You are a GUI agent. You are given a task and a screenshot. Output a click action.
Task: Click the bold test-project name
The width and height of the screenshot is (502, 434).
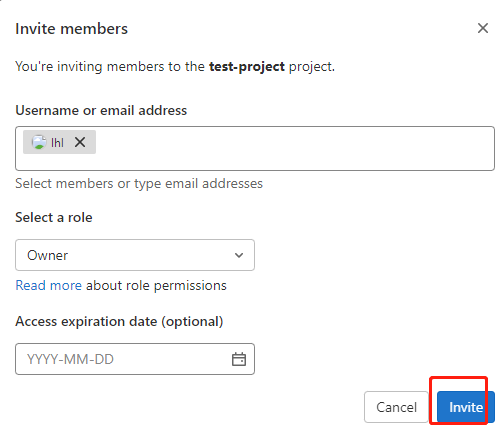coord(247,67)
